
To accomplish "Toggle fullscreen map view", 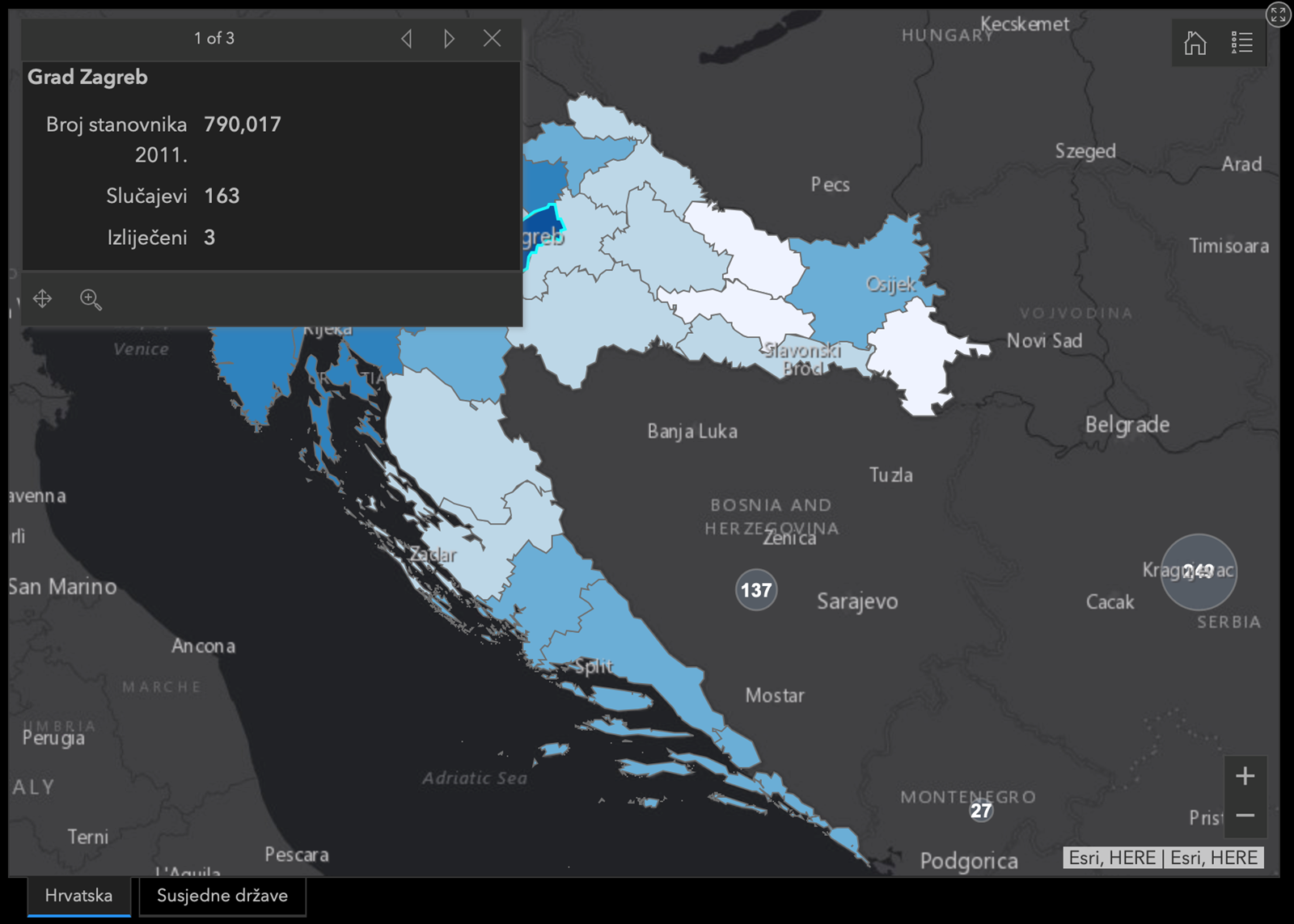I will (x=1279, y=14).
